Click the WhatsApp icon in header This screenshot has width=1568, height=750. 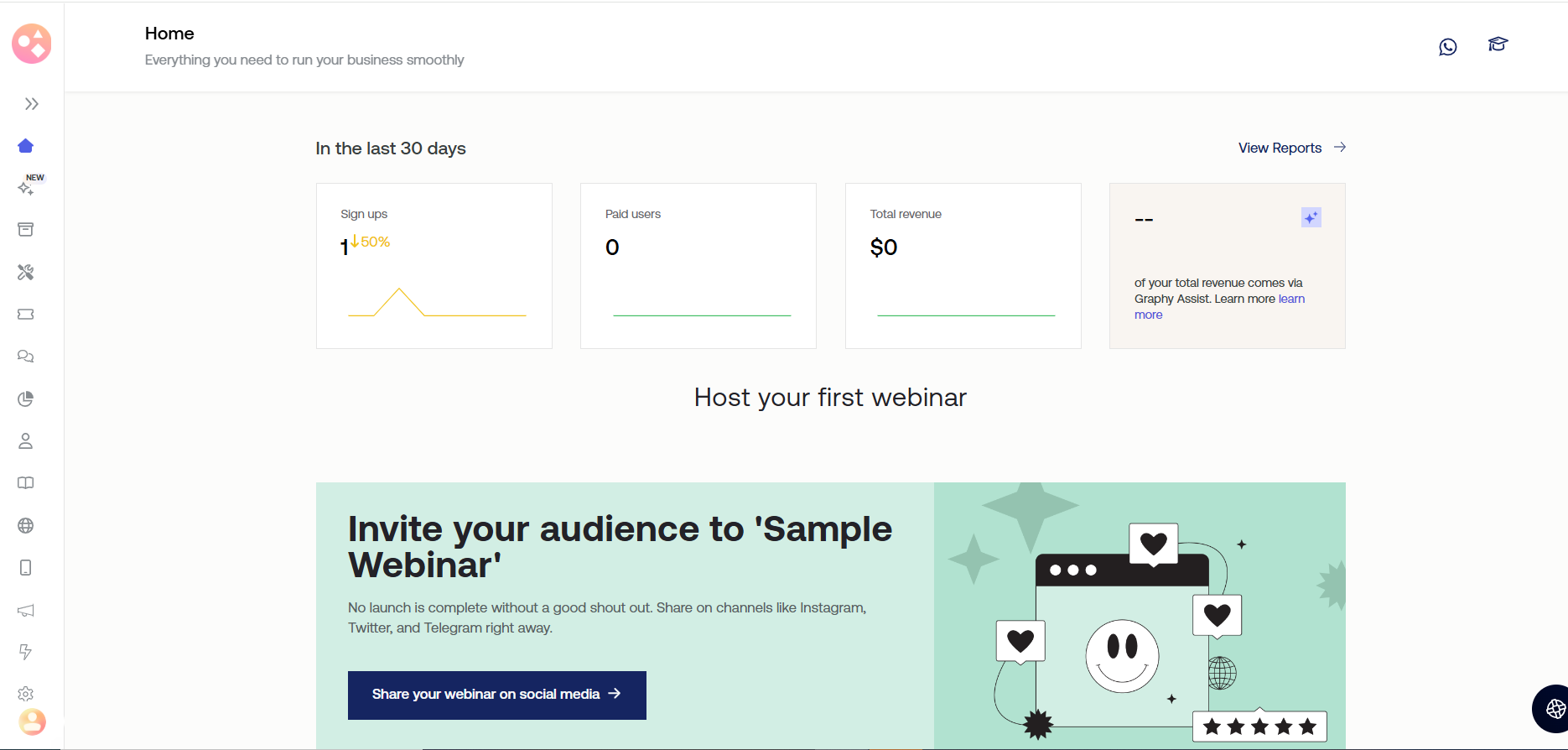tap(1447, 47)
